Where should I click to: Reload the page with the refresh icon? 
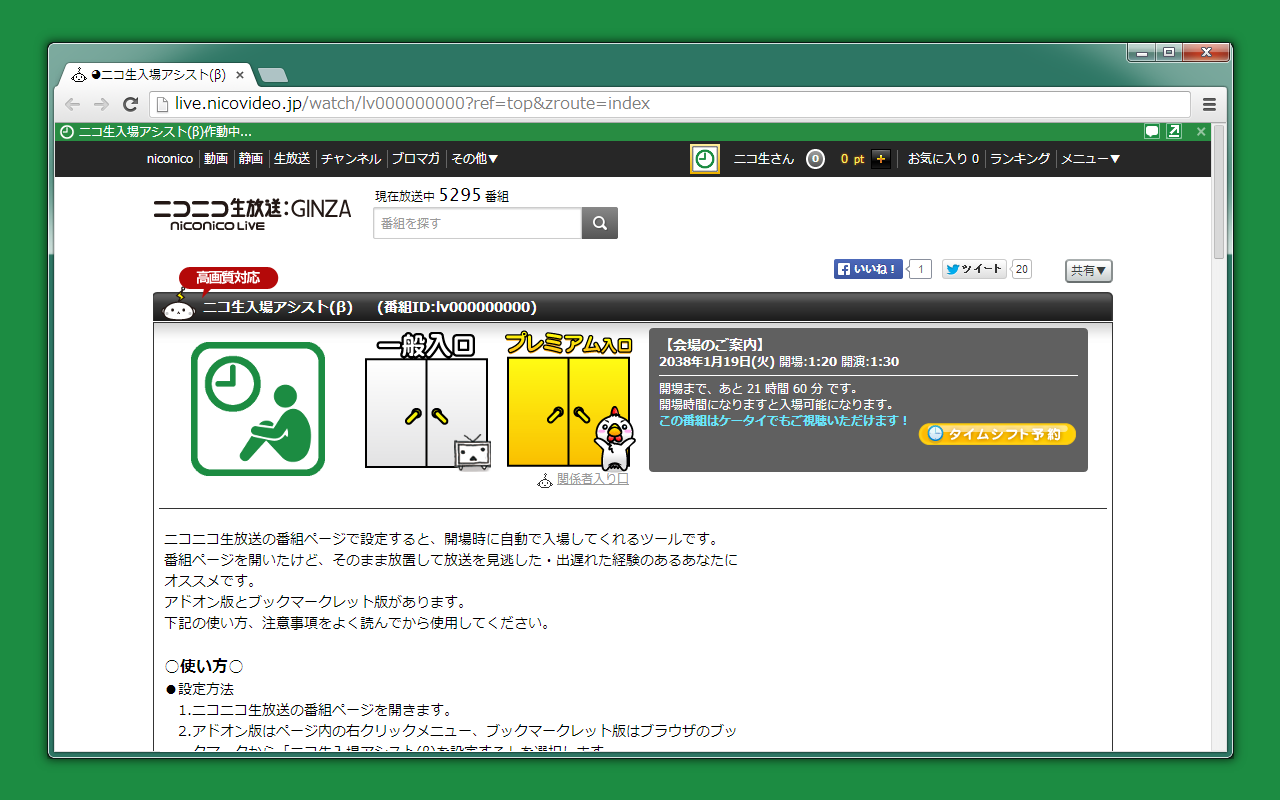(x=130, y=104)
